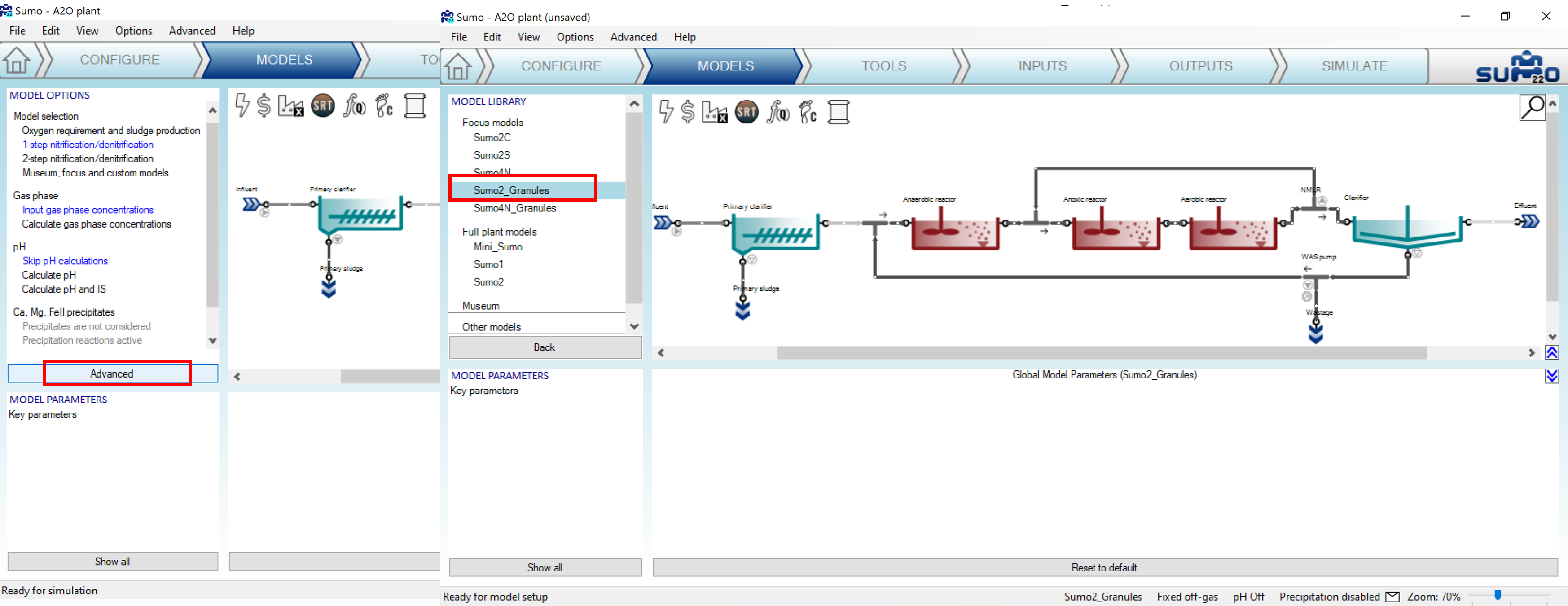
Task: Click the Reset to default button
Action: (1104, 567)
